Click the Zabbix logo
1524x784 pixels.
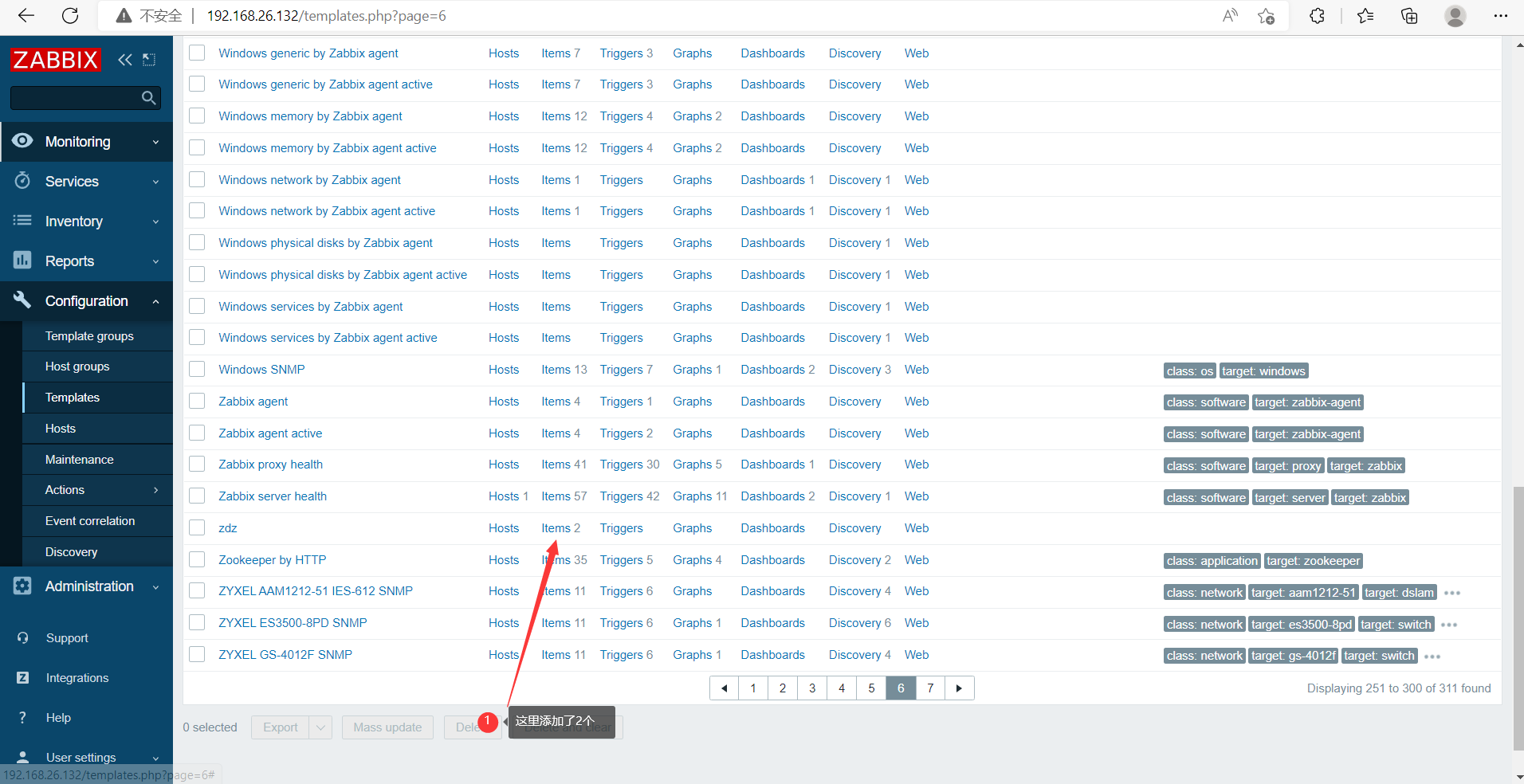[56, 60]
